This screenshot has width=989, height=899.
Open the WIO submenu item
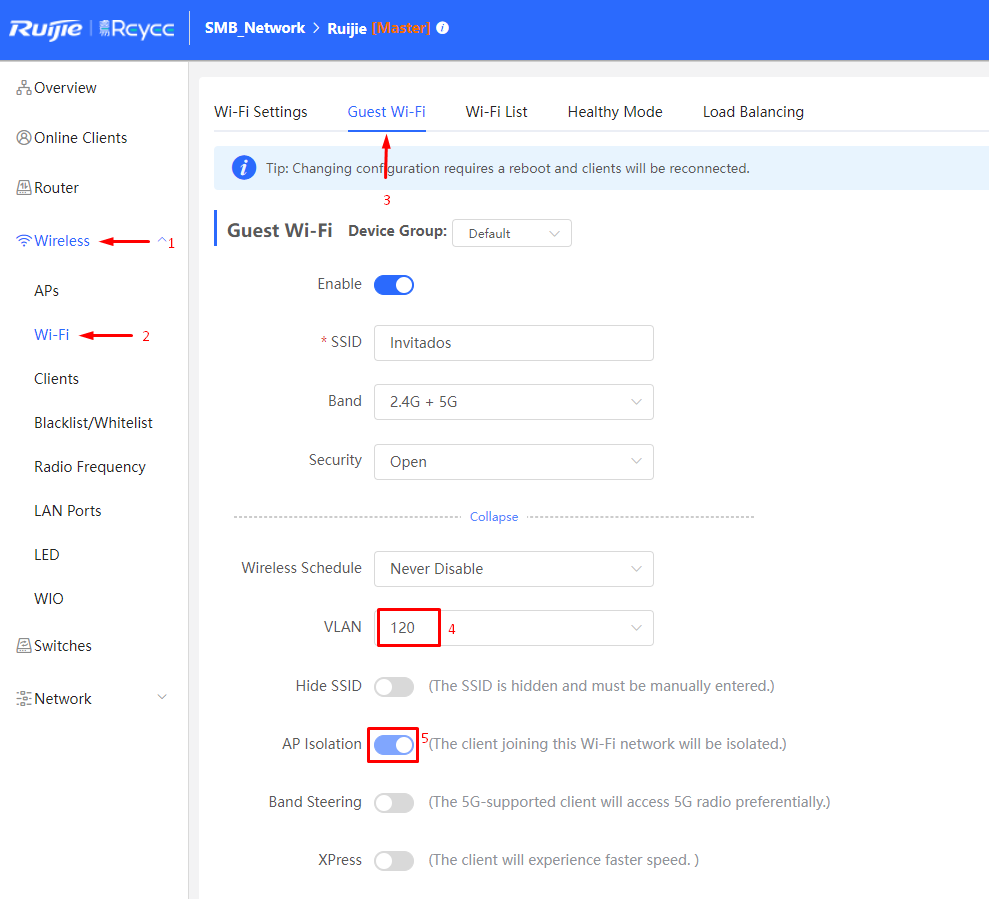pyautogui.click(x=49, y=599)
